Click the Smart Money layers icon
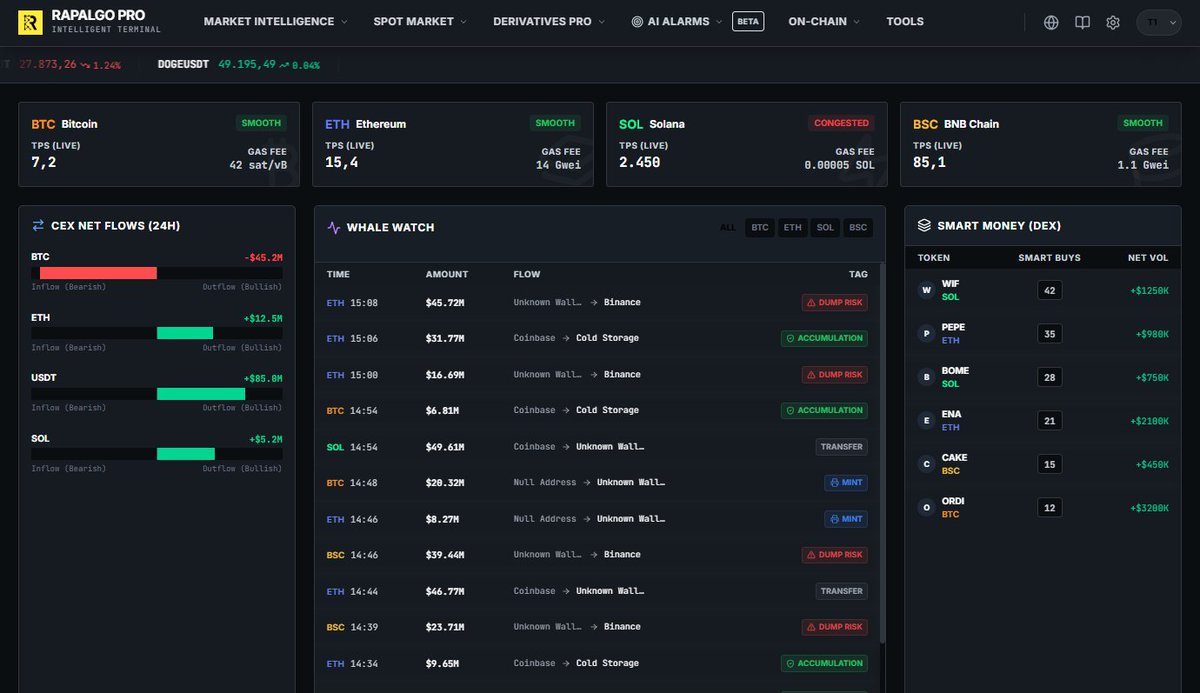 [x=924, y=226]
